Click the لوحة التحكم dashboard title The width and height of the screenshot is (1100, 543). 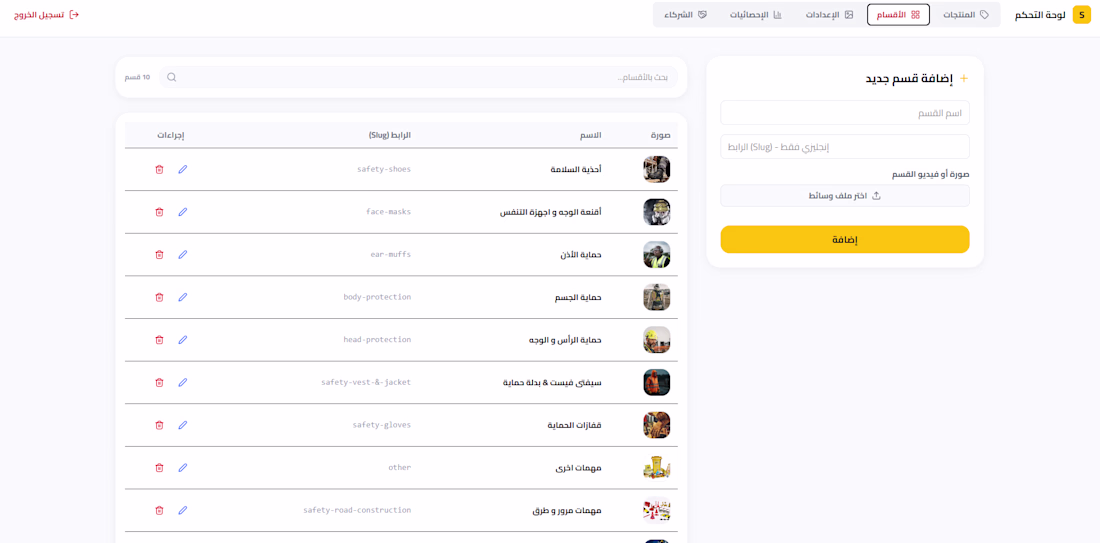(x=1041, y=15)
